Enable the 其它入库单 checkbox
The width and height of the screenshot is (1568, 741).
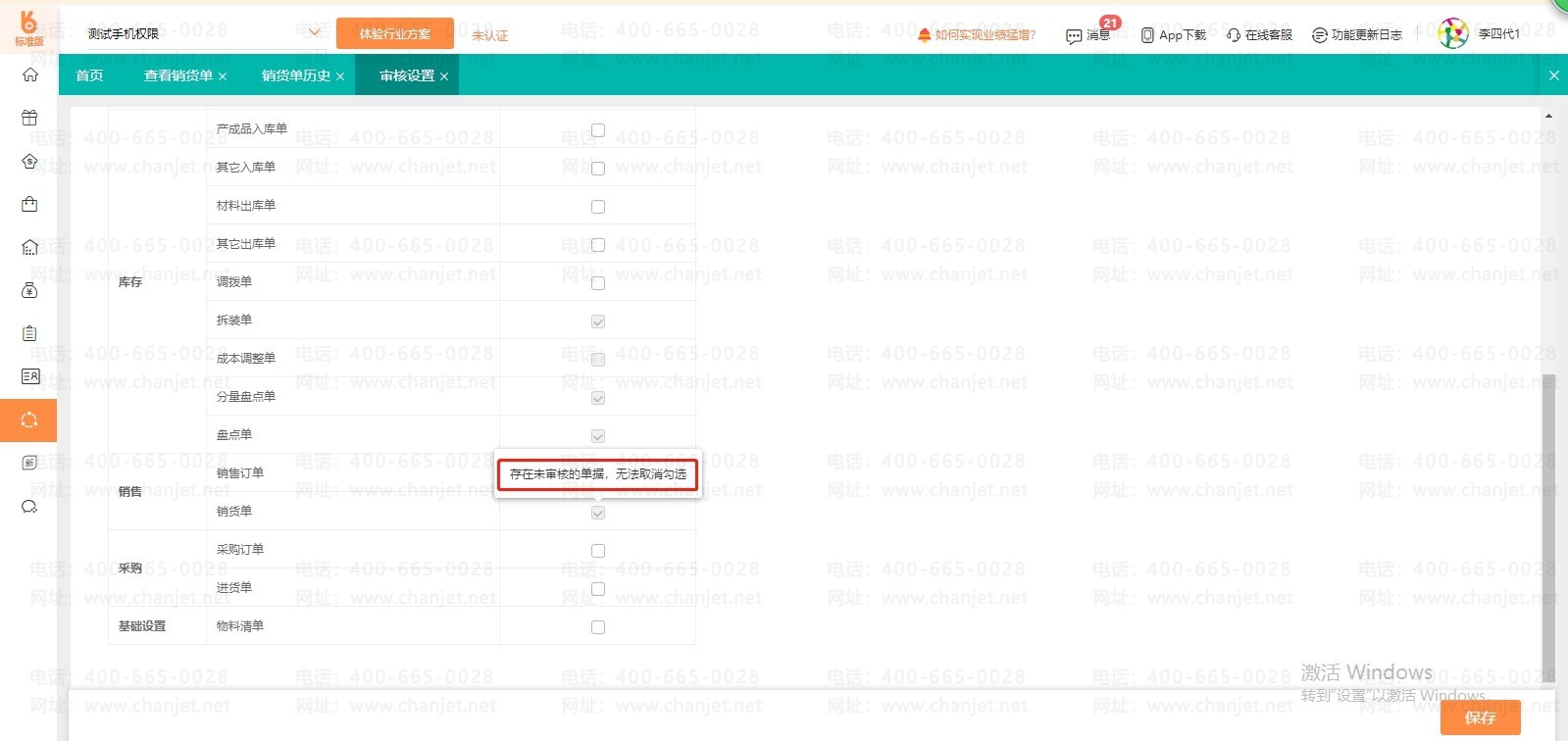point(598,169)
